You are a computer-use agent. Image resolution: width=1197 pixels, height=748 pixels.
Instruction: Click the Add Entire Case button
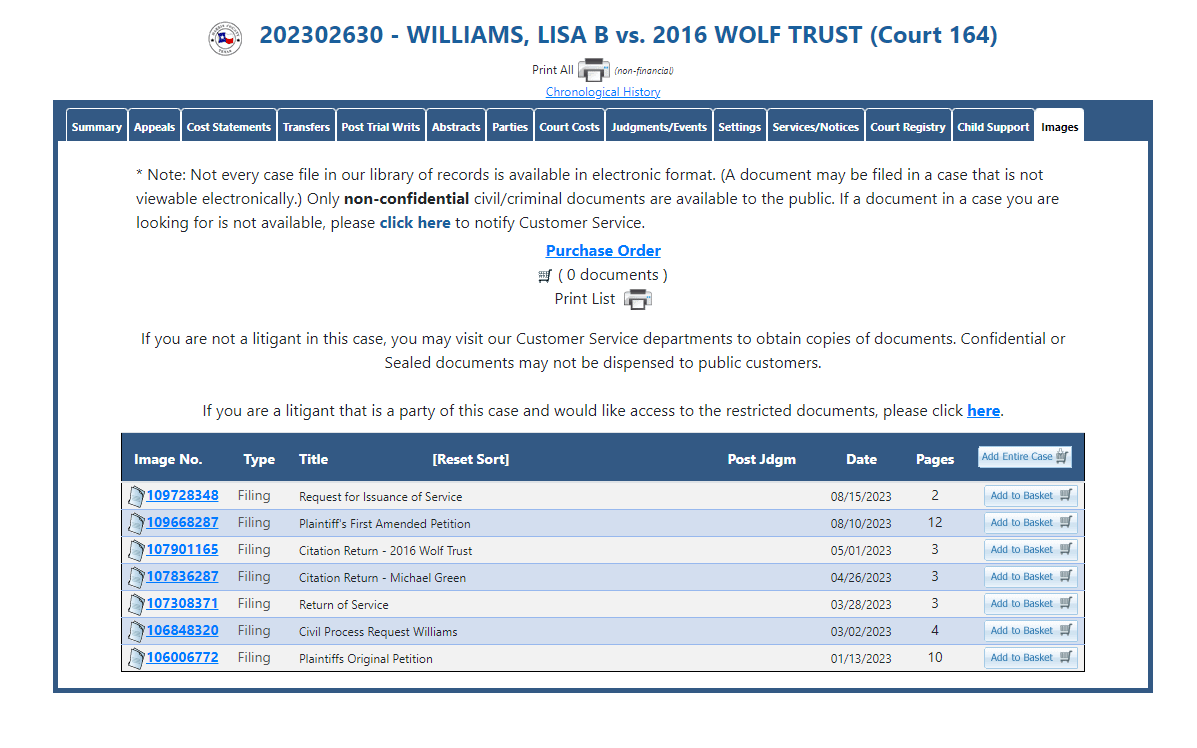tap(1025, 457)
